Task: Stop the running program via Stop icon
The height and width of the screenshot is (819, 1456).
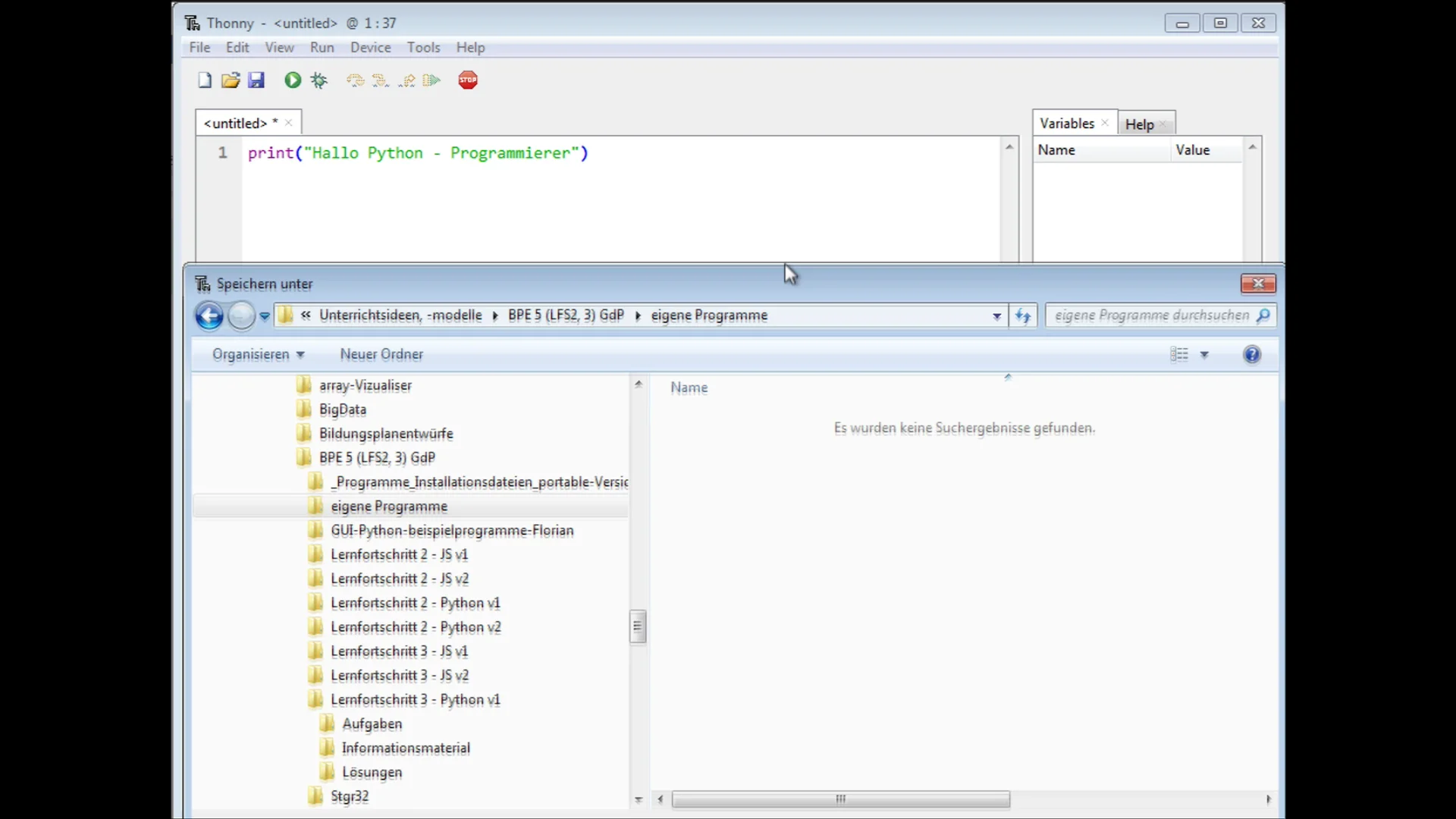Action: 468,80
